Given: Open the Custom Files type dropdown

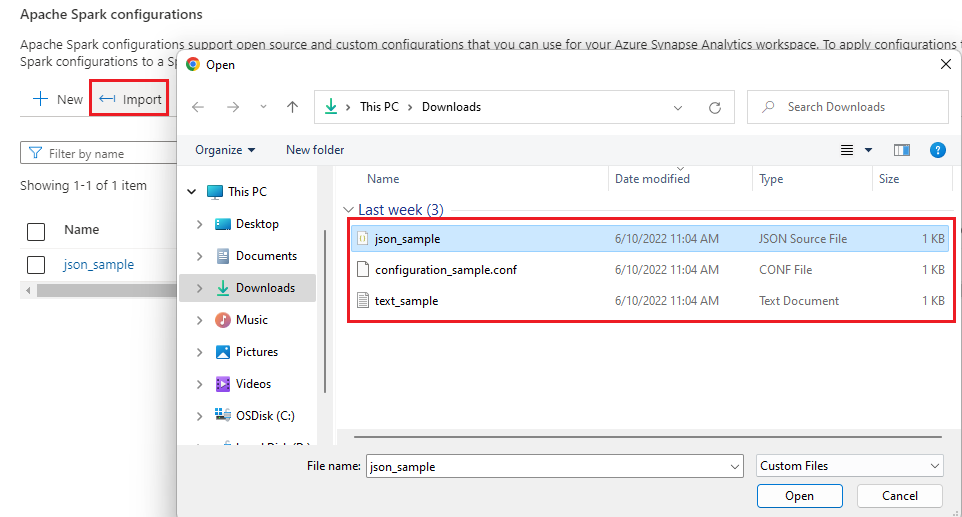Looking at the screenshot, I should [849, 466].
